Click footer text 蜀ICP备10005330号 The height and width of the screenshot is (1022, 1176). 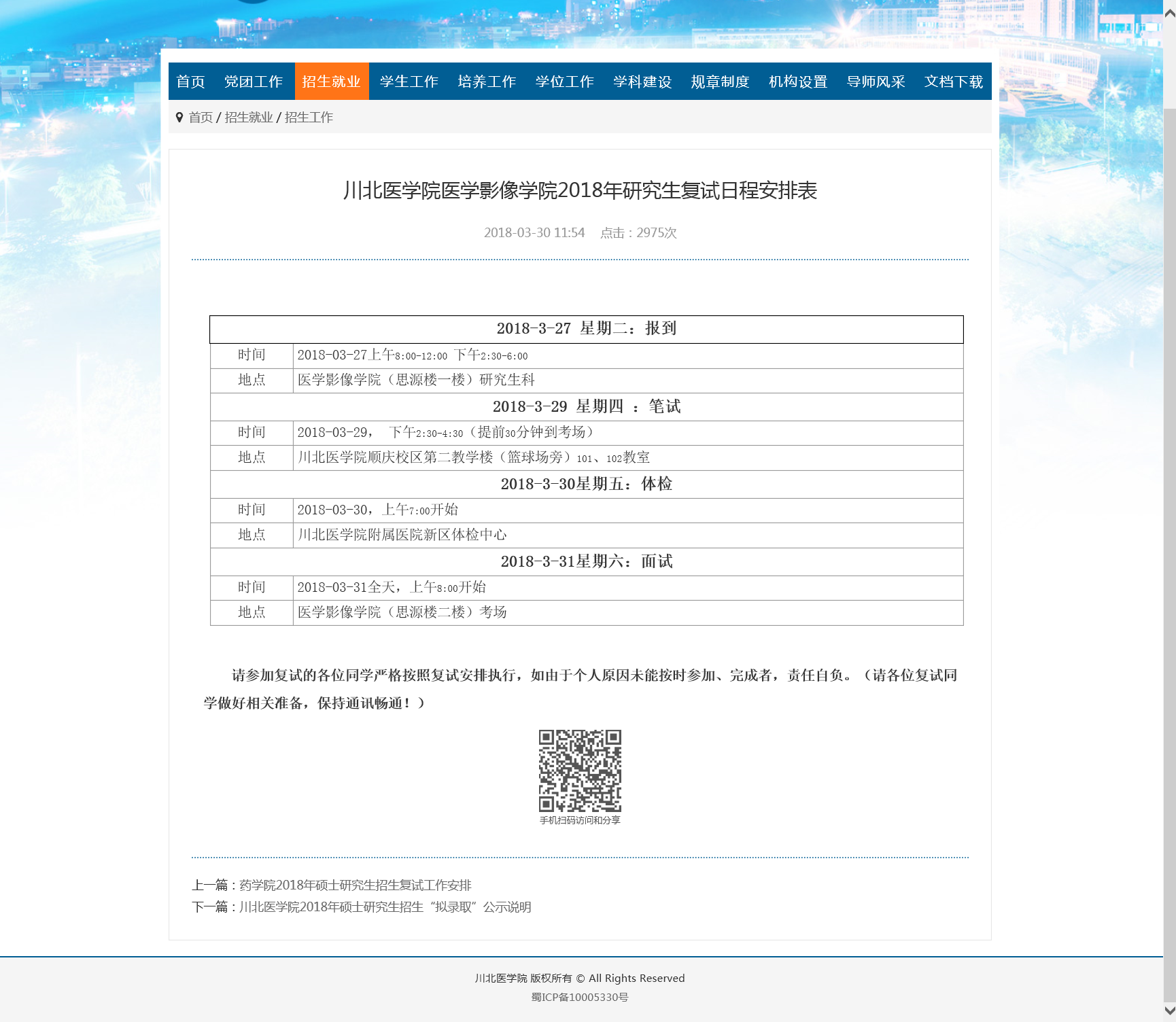click(580, 997)
